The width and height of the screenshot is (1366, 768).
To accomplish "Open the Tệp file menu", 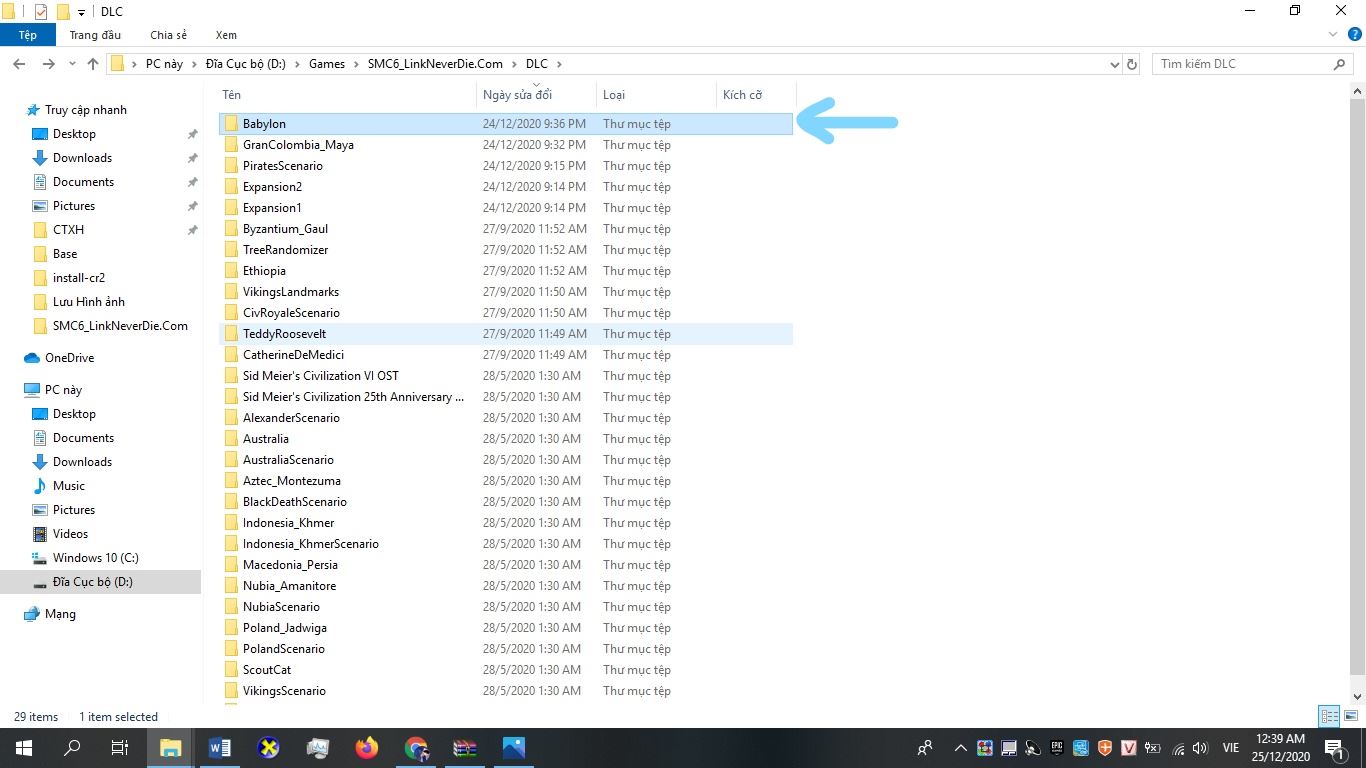I will [28, 35].
